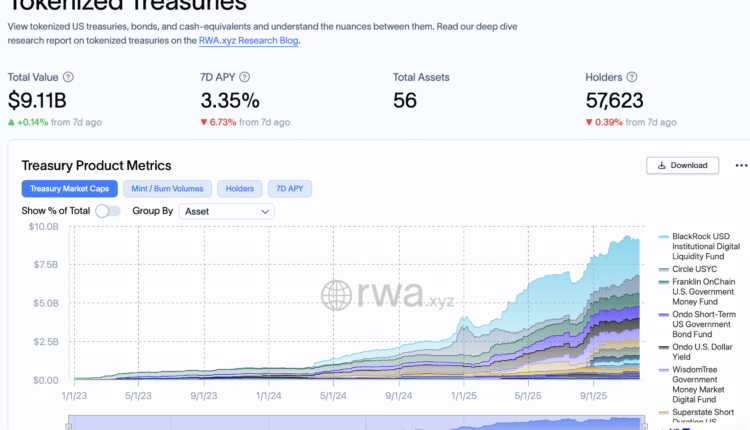Click the BlackRock USD fund legend color marker
This screenshot has height=430, width=750.
[x=663, y=237]
